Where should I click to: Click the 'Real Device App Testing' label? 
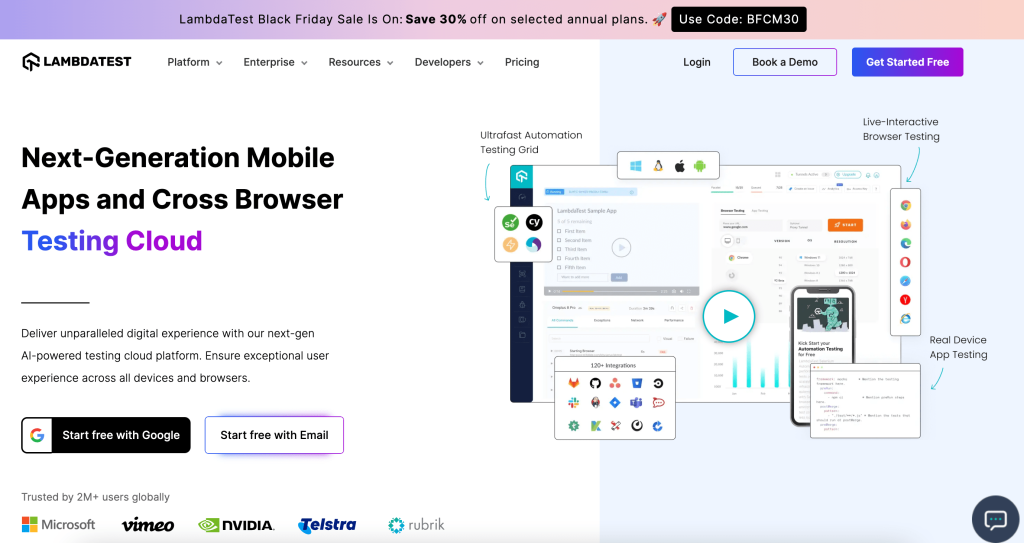coord(958,347)
